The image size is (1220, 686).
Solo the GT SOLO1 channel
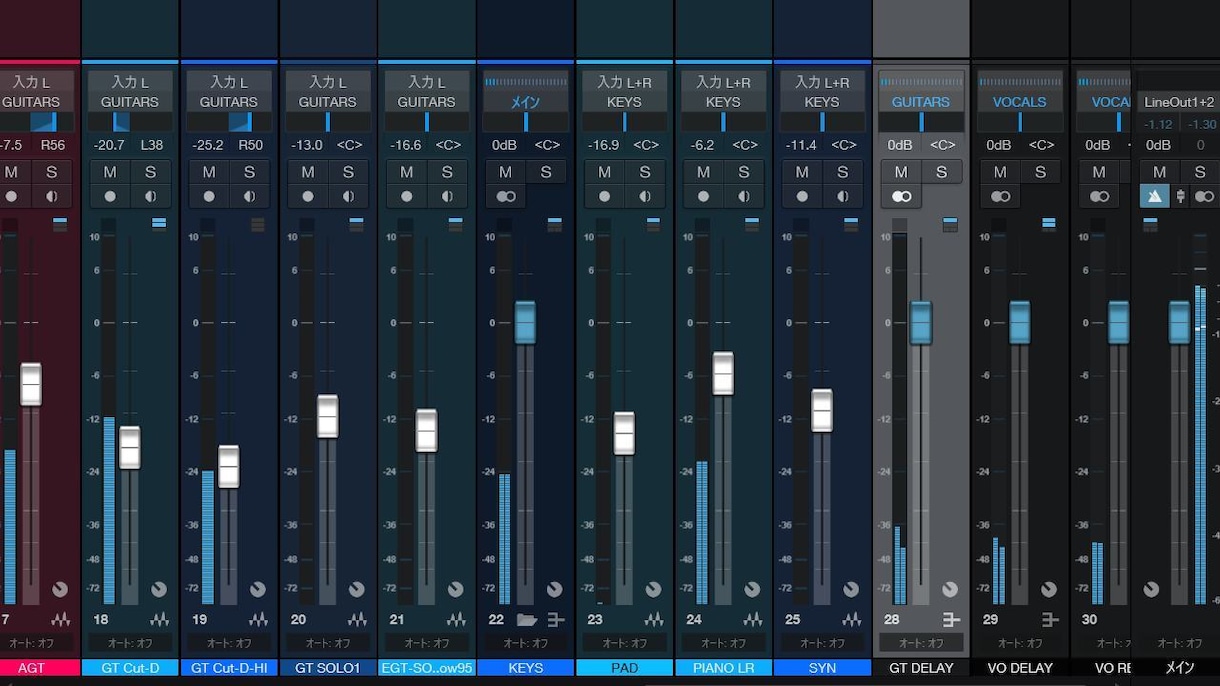348,172
